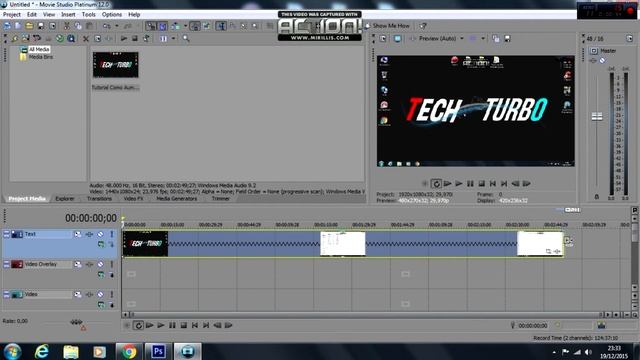The height and width of the screenshot is (360, 640).
Task: Open Compositing Mode for the Text track
Action: coord(100,244)
